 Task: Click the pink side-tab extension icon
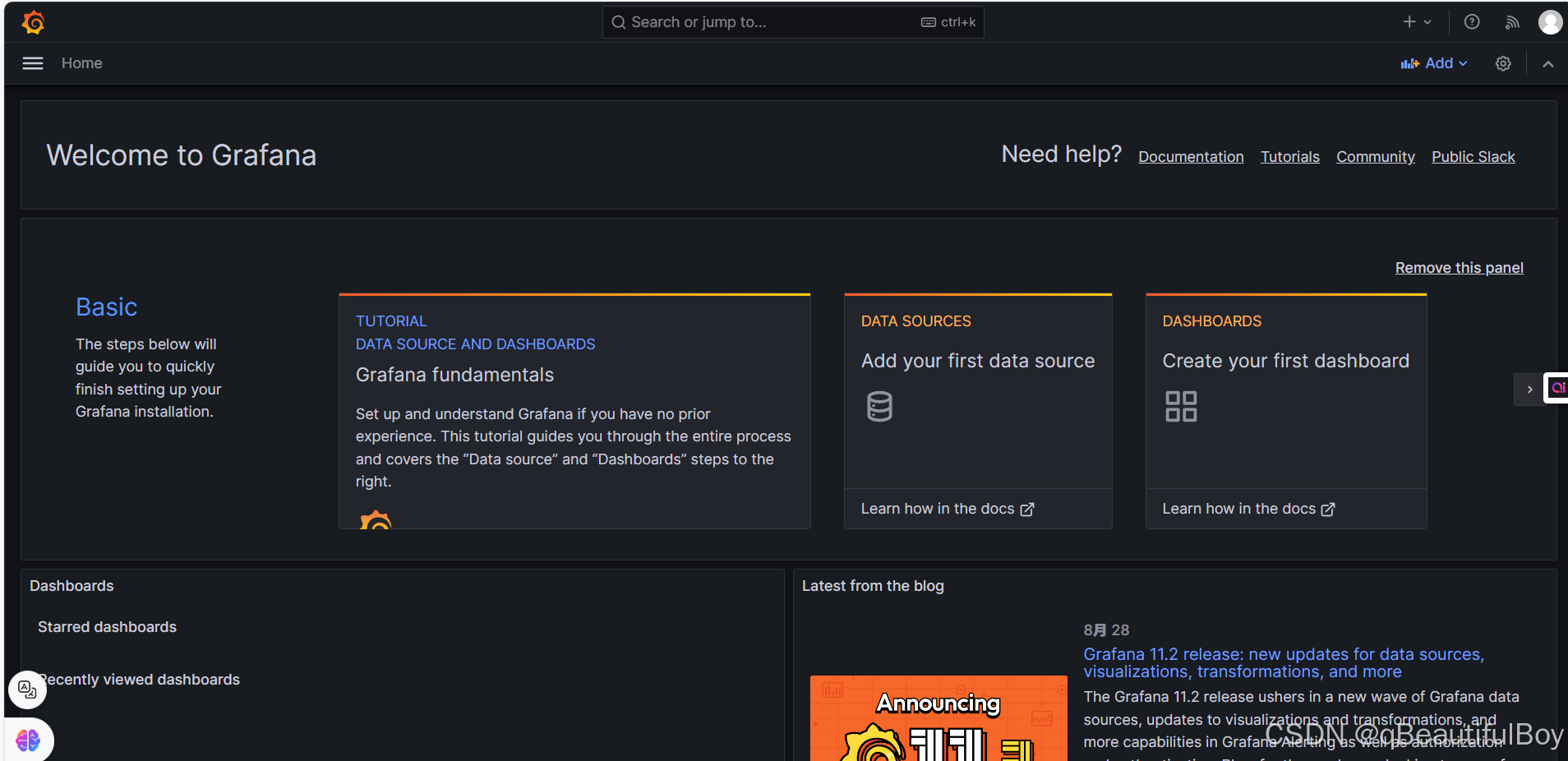point(1557,388)
